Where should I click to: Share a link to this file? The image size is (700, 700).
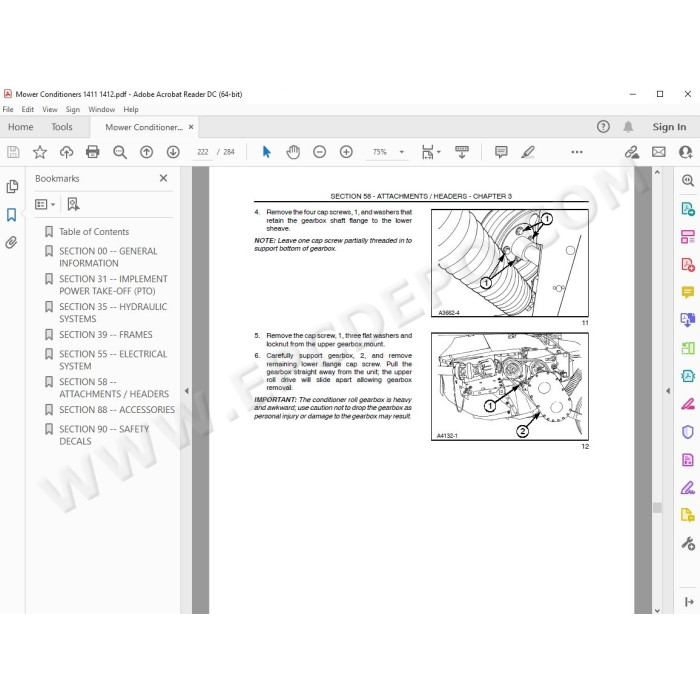click(632, 152)
